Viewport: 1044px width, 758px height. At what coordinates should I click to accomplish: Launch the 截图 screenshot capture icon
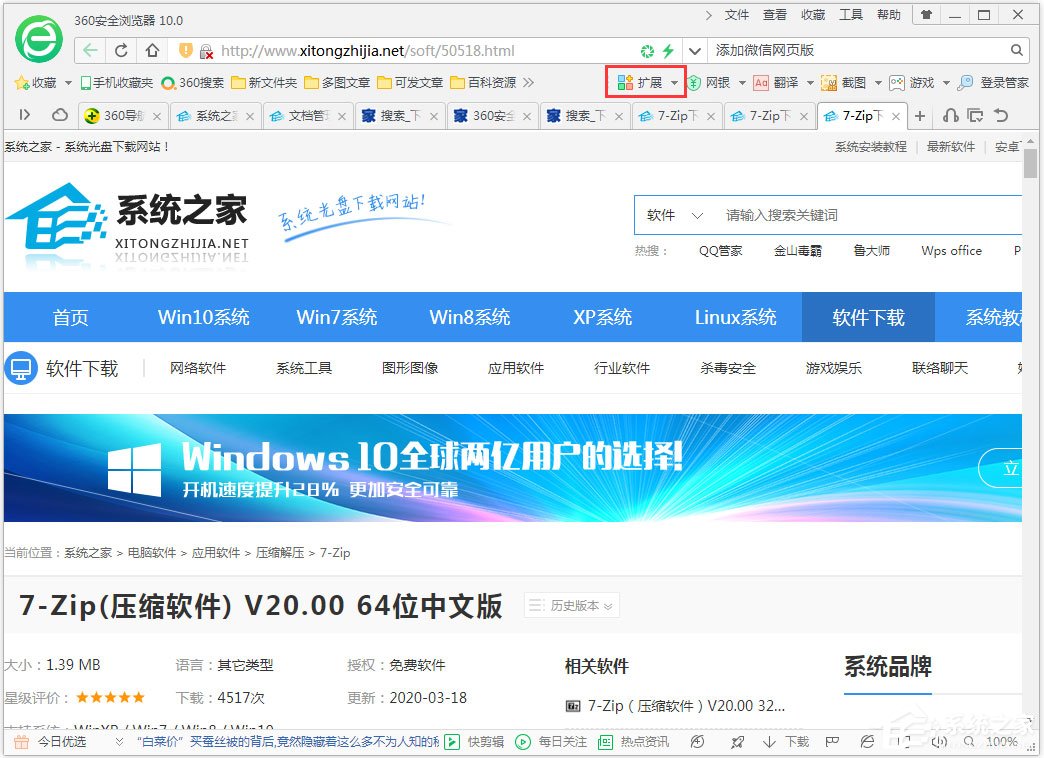click(x=828, y=82)
